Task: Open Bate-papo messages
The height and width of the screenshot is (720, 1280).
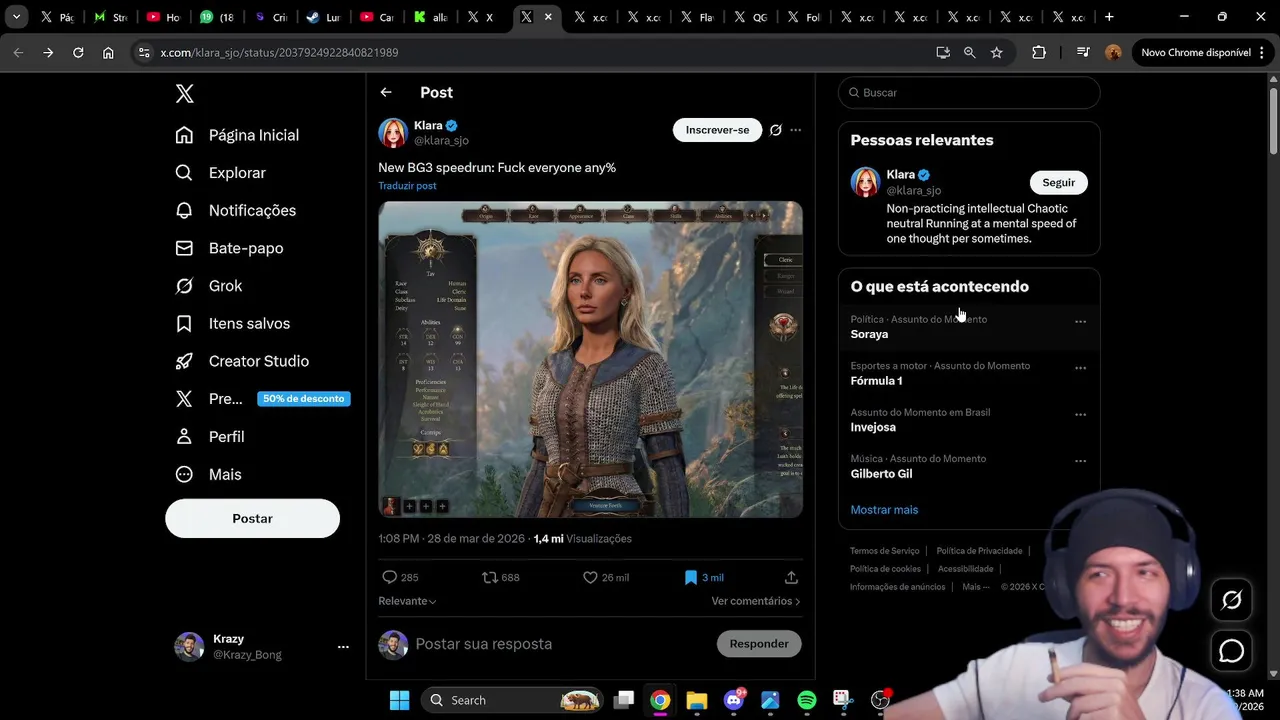Action: tap(229, 248)
